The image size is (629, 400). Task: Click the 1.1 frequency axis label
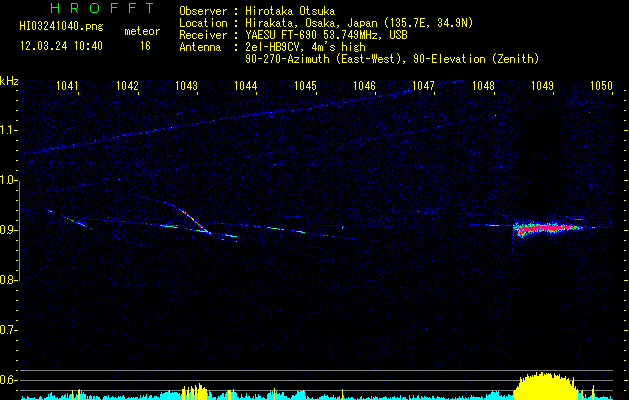[8, 130]
